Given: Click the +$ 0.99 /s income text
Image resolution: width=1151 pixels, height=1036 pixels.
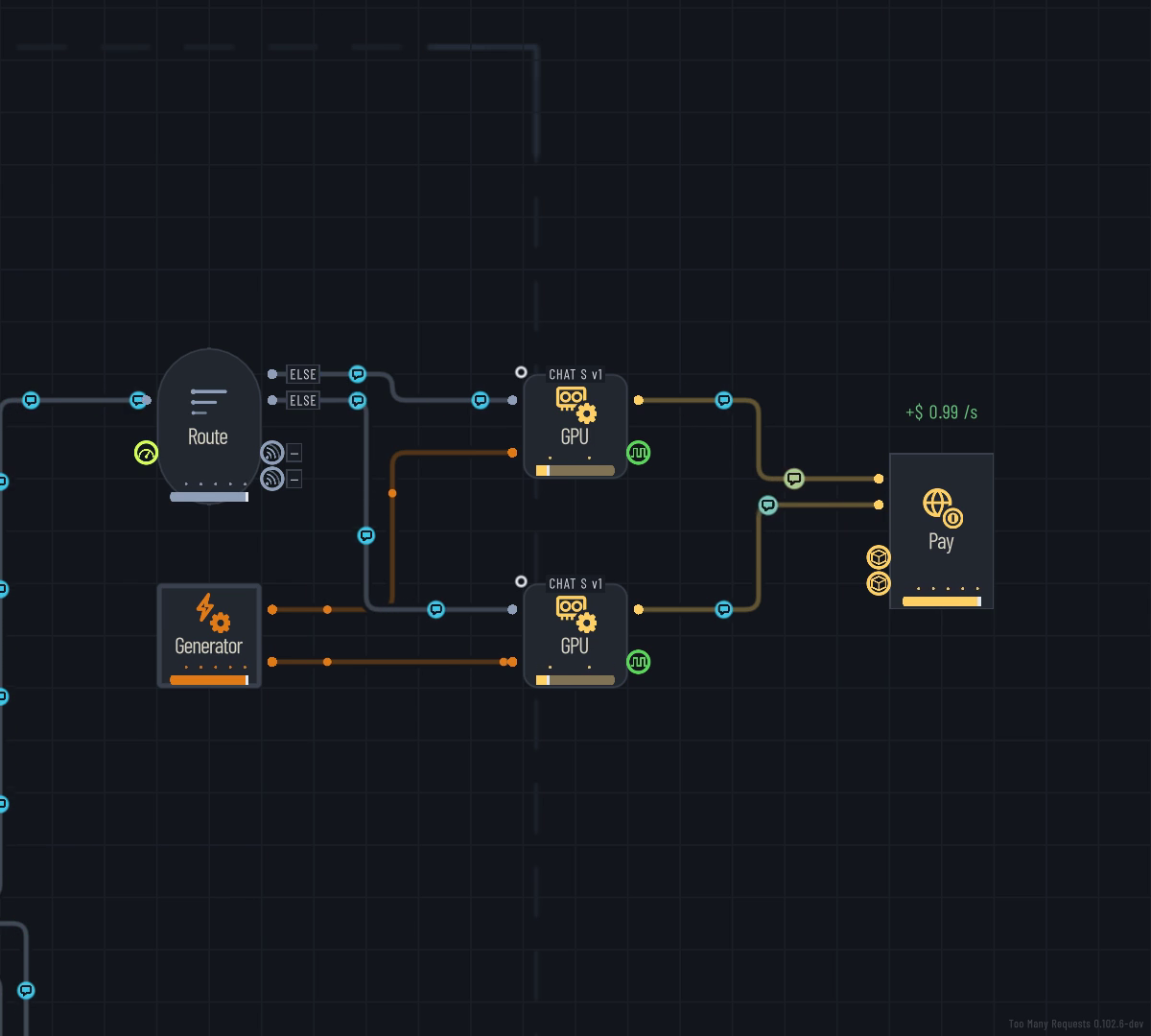Looking at the screenshot, I should [941, 412].
